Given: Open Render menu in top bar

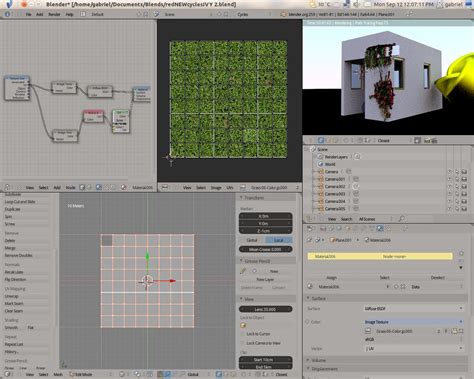Looking at the screenshot, I should pyautogui.click(x=54, y=14).
